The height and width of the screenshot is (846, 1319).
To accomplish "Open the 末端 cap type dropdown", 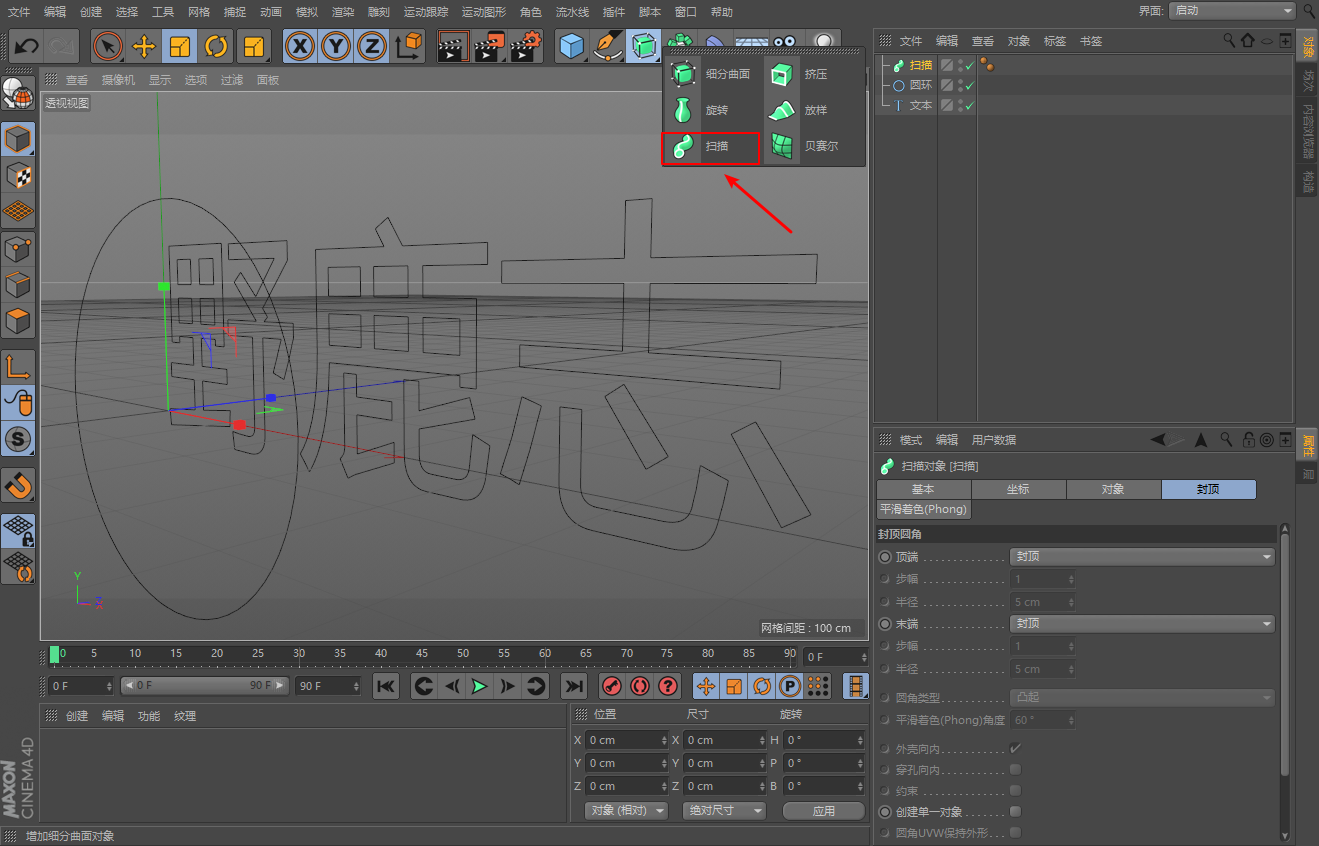I will pos(1142,623).
